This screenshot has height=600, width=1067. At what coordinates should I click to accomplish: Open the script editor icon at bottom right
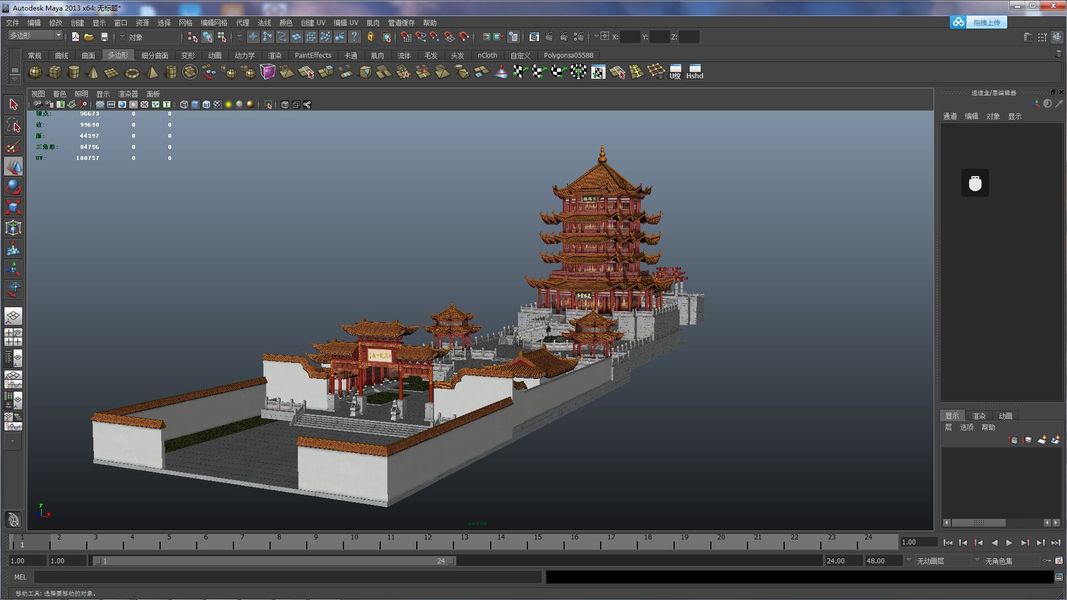click(x=1059, y=577)
